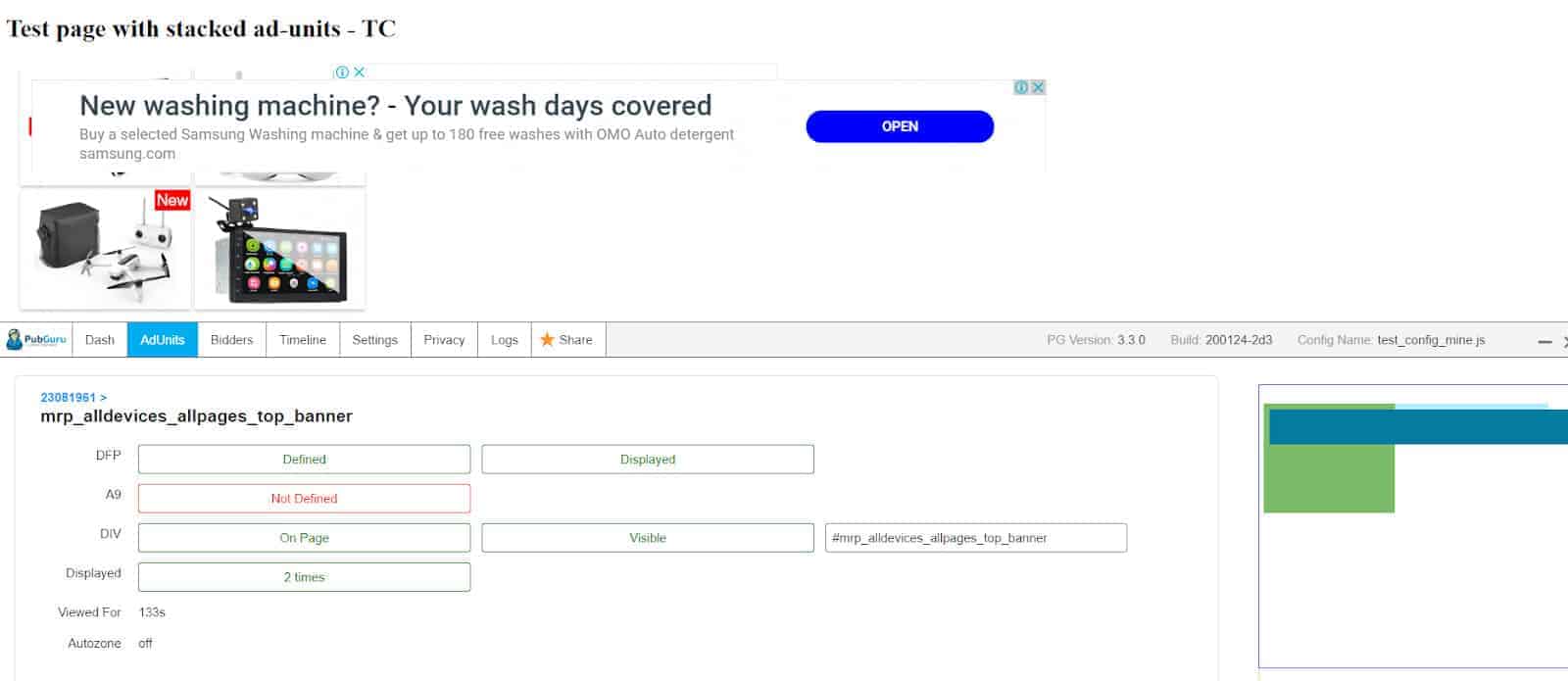Minimize the PubGuru panel using the dash icon
The width and height of the screenshot is (1568, 681).
[1544, 341]
